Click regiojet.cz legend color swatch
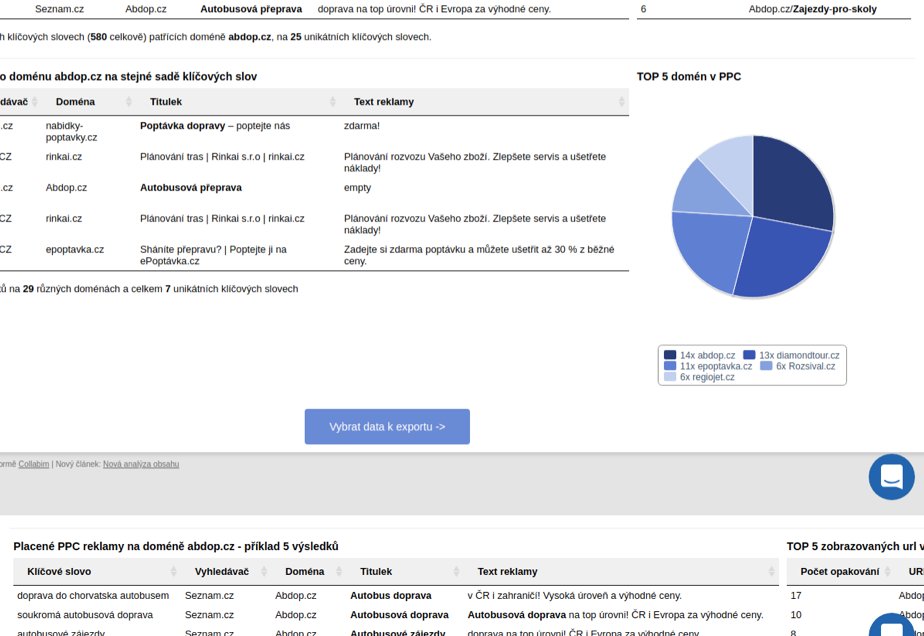924x636 pixels. 670,377
